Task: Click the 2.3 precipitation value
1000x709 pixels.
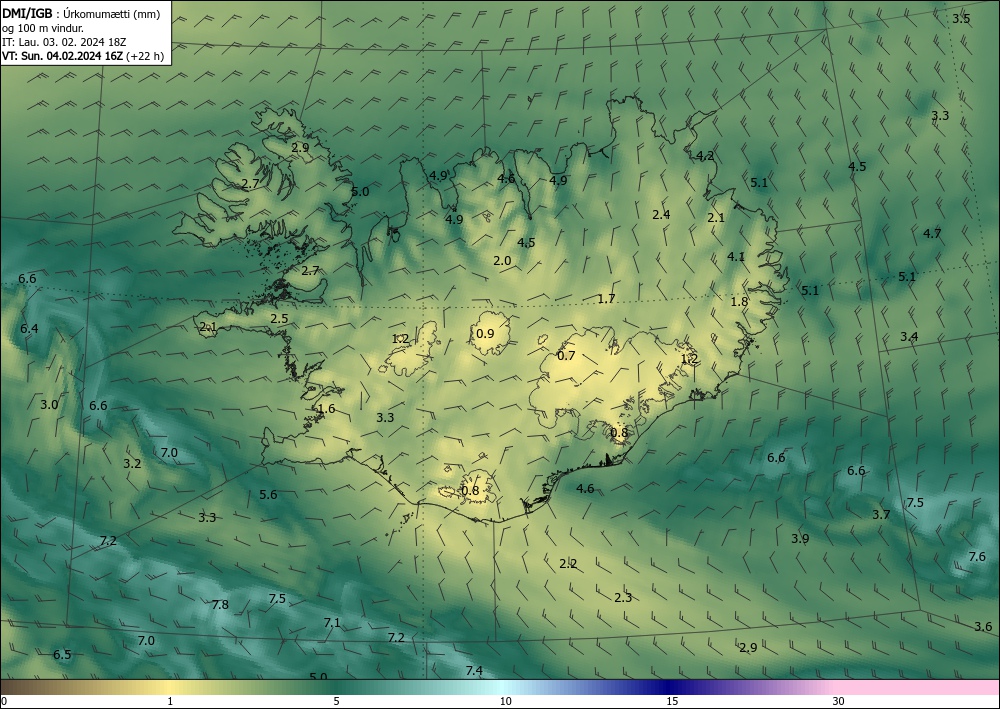Action: coord(623,597)
